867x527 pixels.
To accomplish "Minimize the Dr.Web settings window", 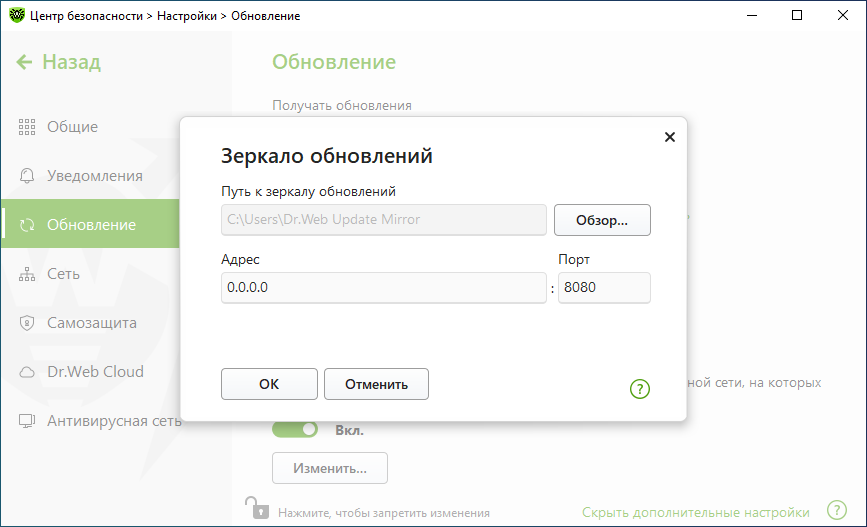I will pyautogui.click(x=751, y=15).
